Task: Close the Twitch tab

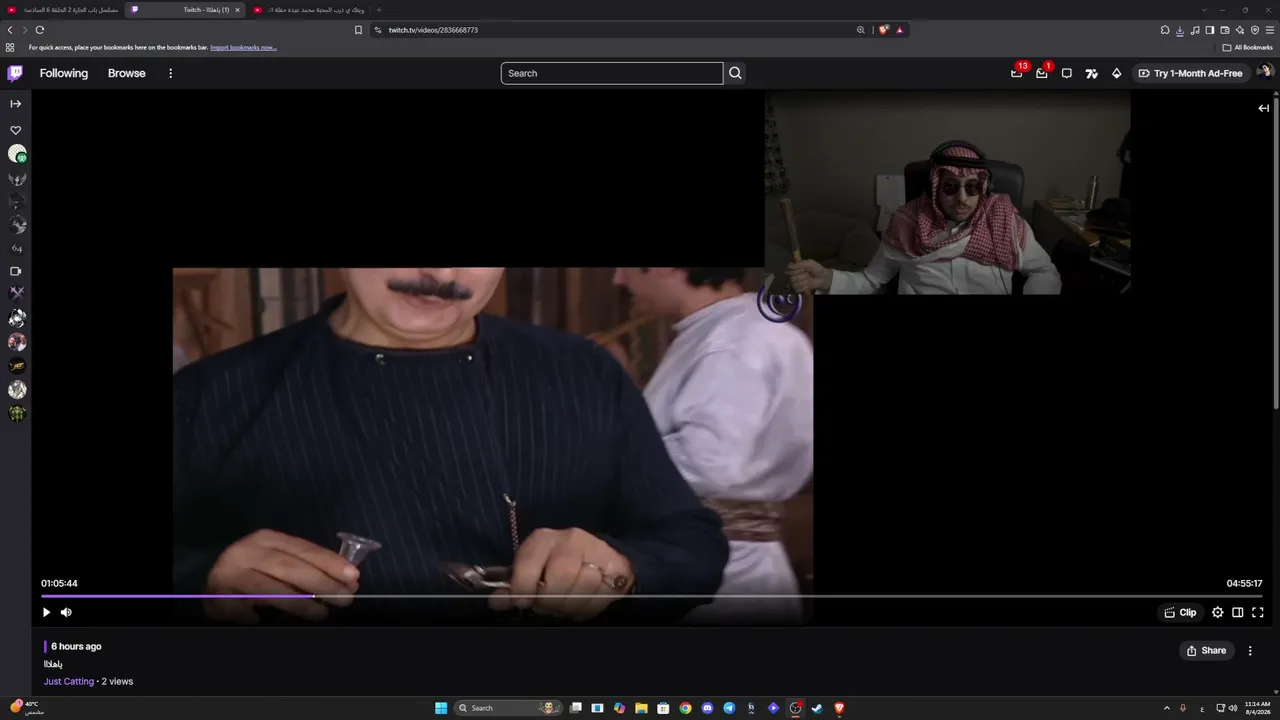Action: tap(237, 10)
